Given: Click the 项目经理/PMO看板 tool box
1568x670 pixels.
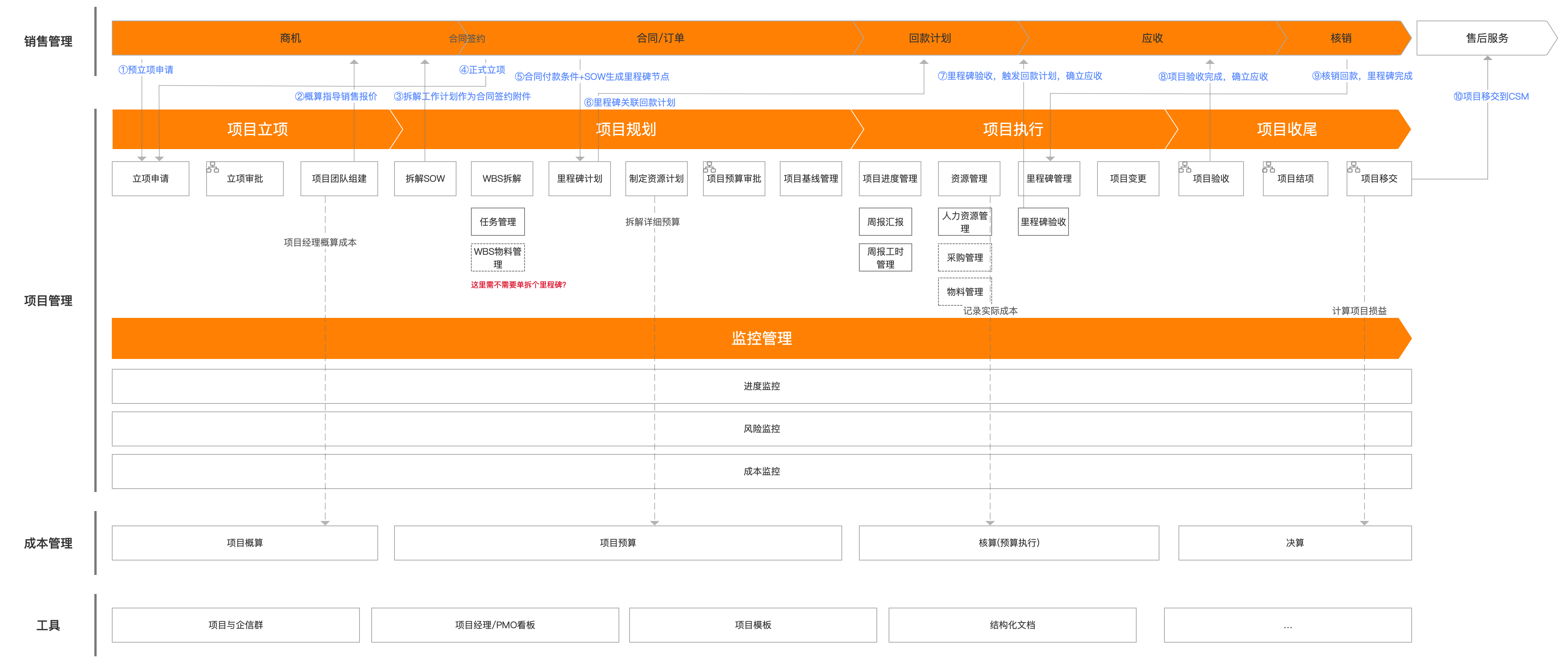Looking at the screenshot, I should 495,625.
